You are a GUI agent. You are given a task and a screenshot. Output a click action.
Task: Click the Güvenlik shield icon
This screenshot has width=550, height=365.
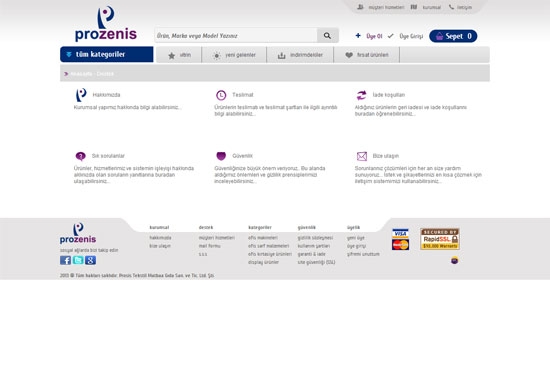tap(221, 156)
